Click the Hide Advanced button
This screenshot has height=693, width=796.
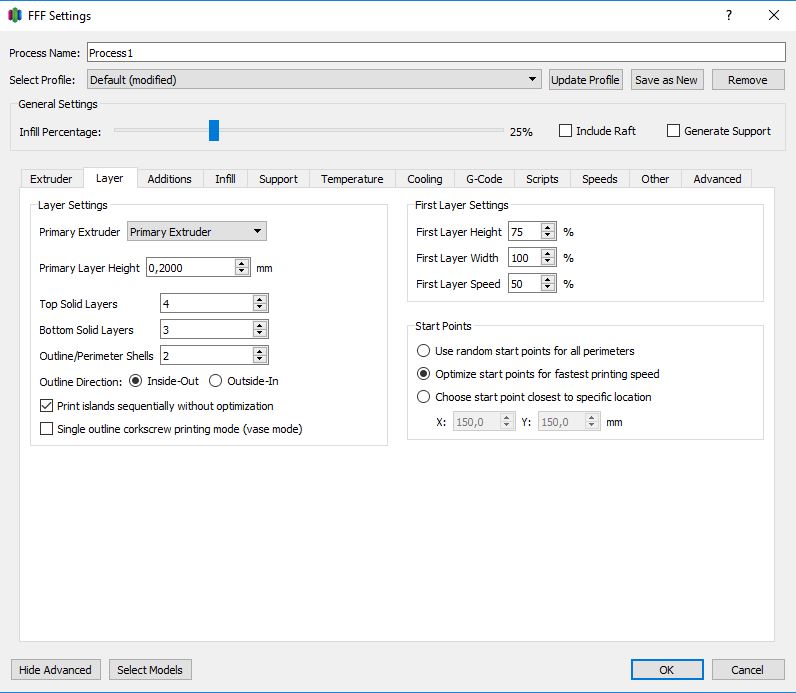coord(55,670)
